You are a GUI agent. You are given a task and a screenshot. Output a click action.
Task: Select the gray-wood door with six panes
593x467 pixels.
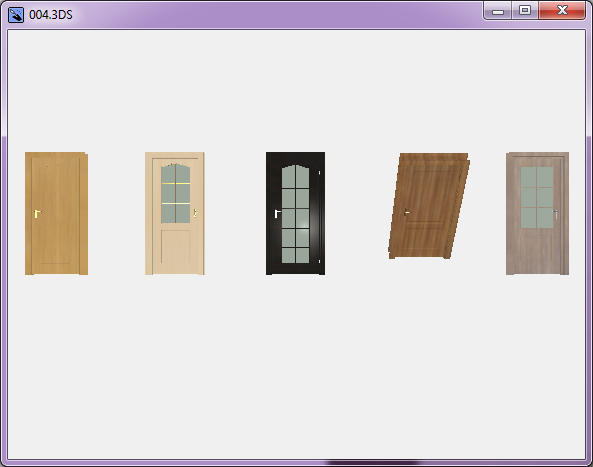[537, 214]
